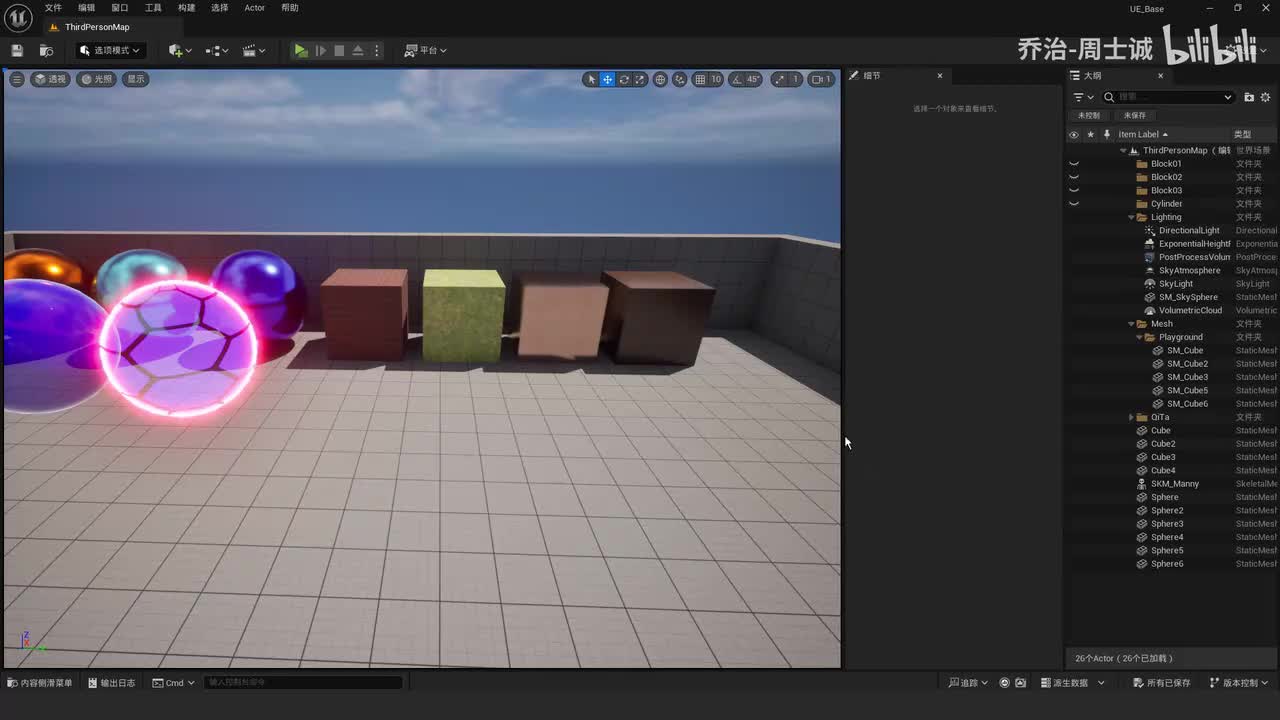Toggle world/local coordinate globe icon
The image size is (1280, 720).
point(660,79)
